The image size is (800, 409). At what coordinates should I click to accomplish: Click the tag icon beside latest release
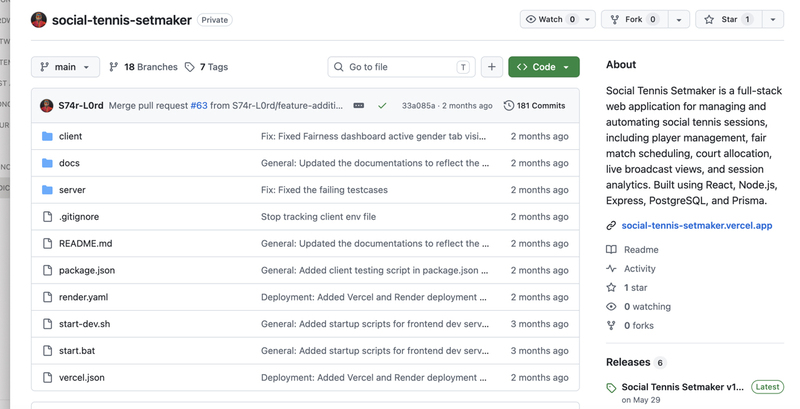[611, 388]
